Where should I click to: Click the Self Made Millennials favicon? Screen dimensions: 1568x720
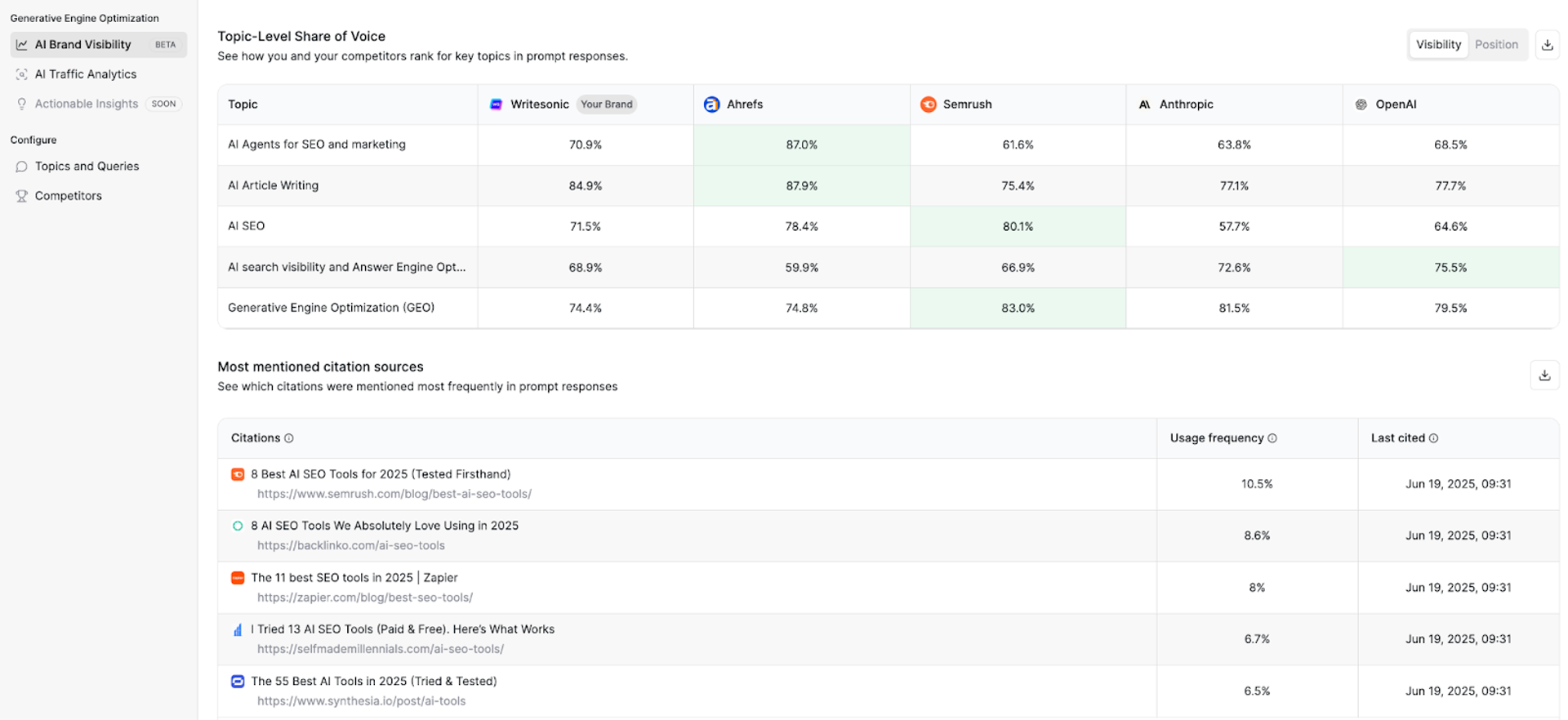coord(238,629)
